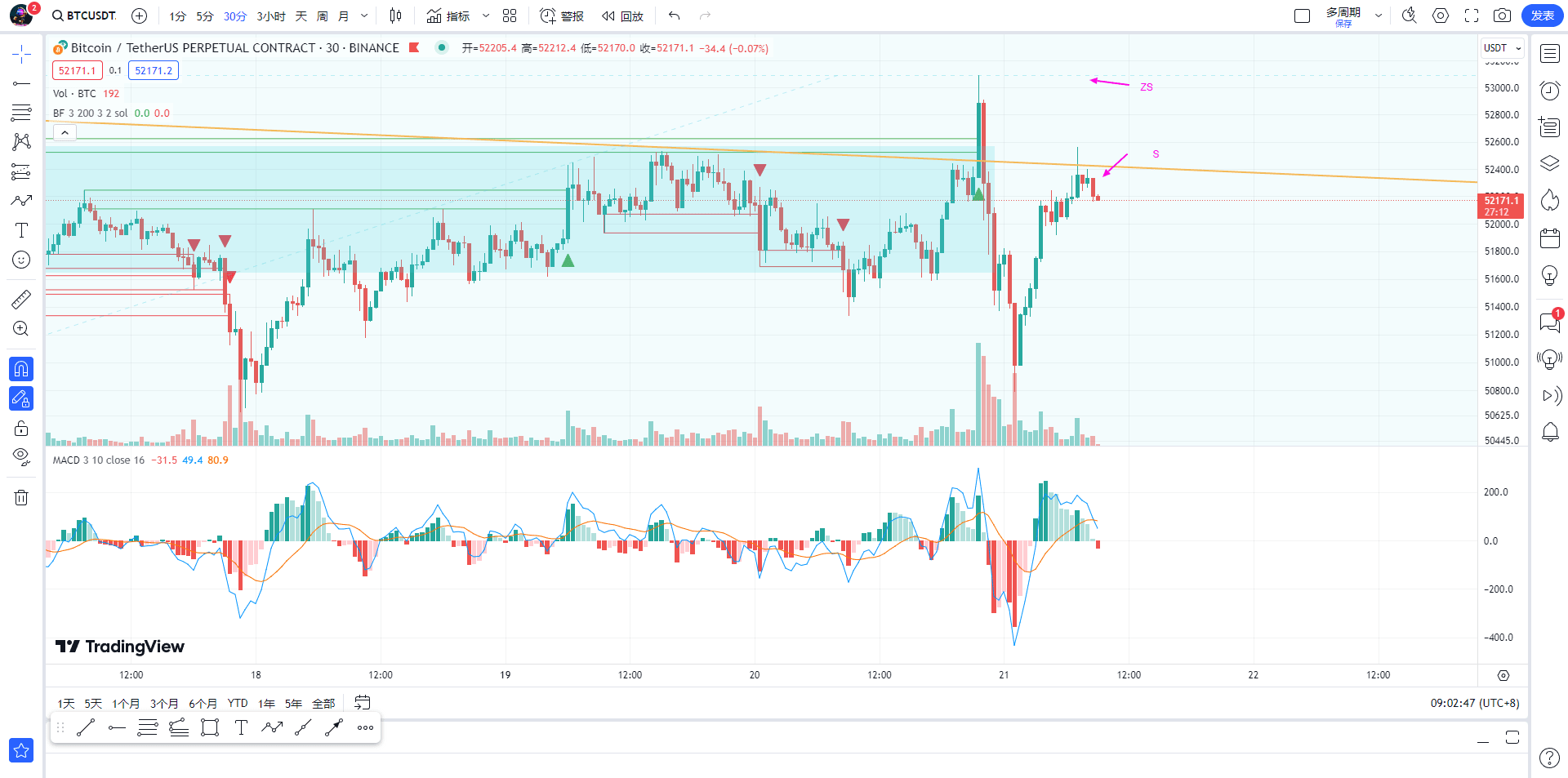This screenshot has width=1568, height=778.
Task: Open the candlestick chart type selector
Action: click(396, 16)
